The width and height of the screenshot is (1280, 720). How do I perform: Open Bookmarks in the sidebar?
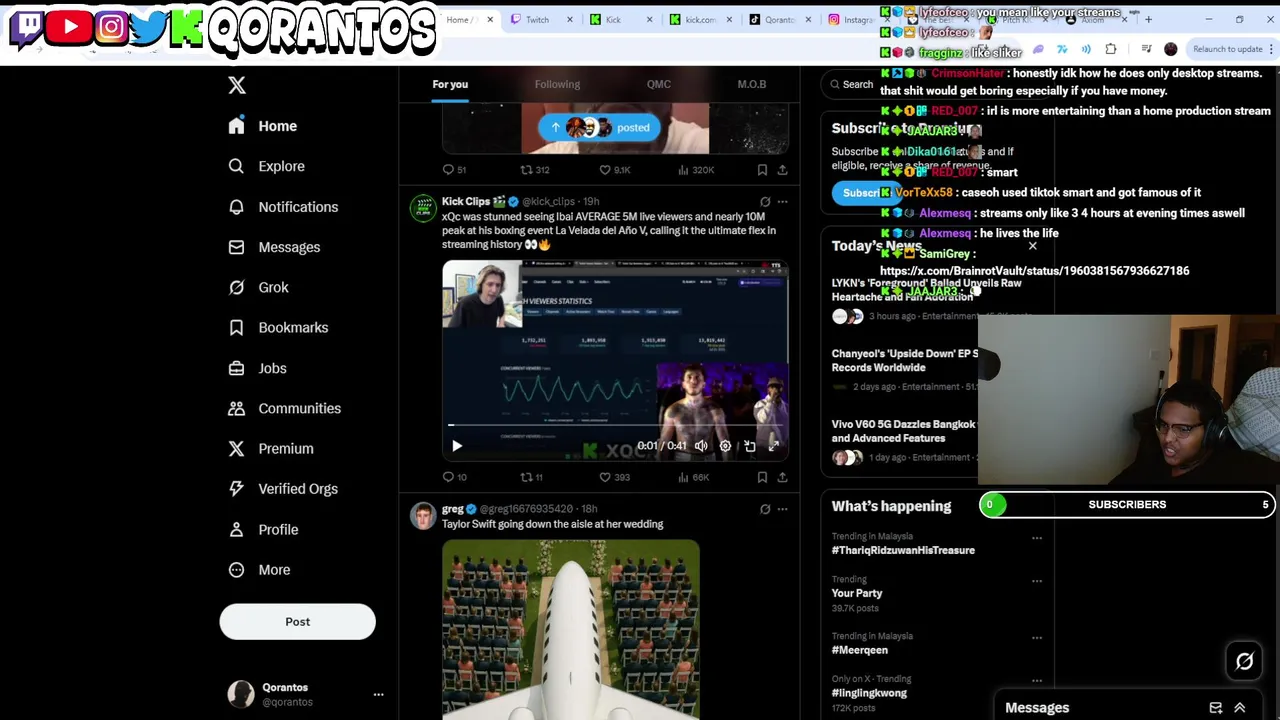click(x=278, y=327)
